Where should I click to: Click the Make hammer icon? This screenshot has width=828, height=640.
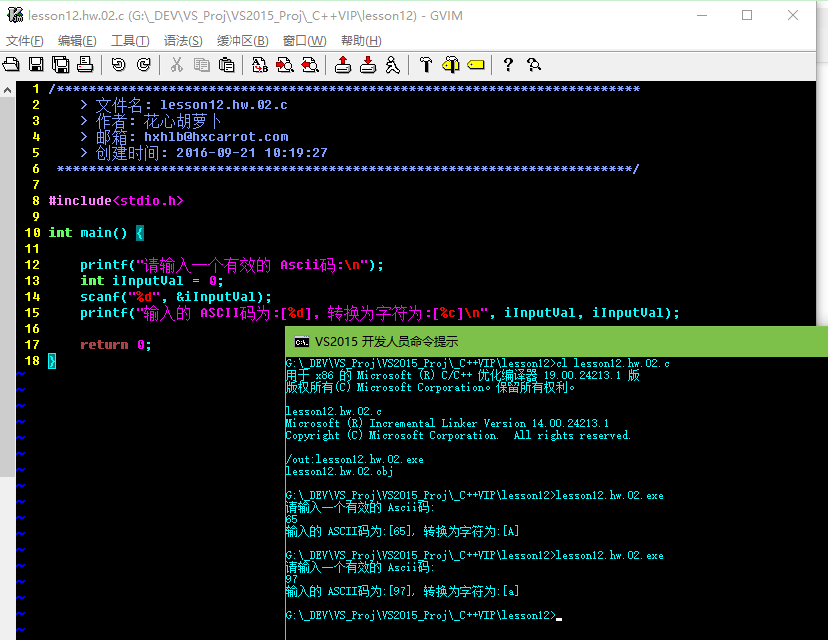tap(426, 65)
